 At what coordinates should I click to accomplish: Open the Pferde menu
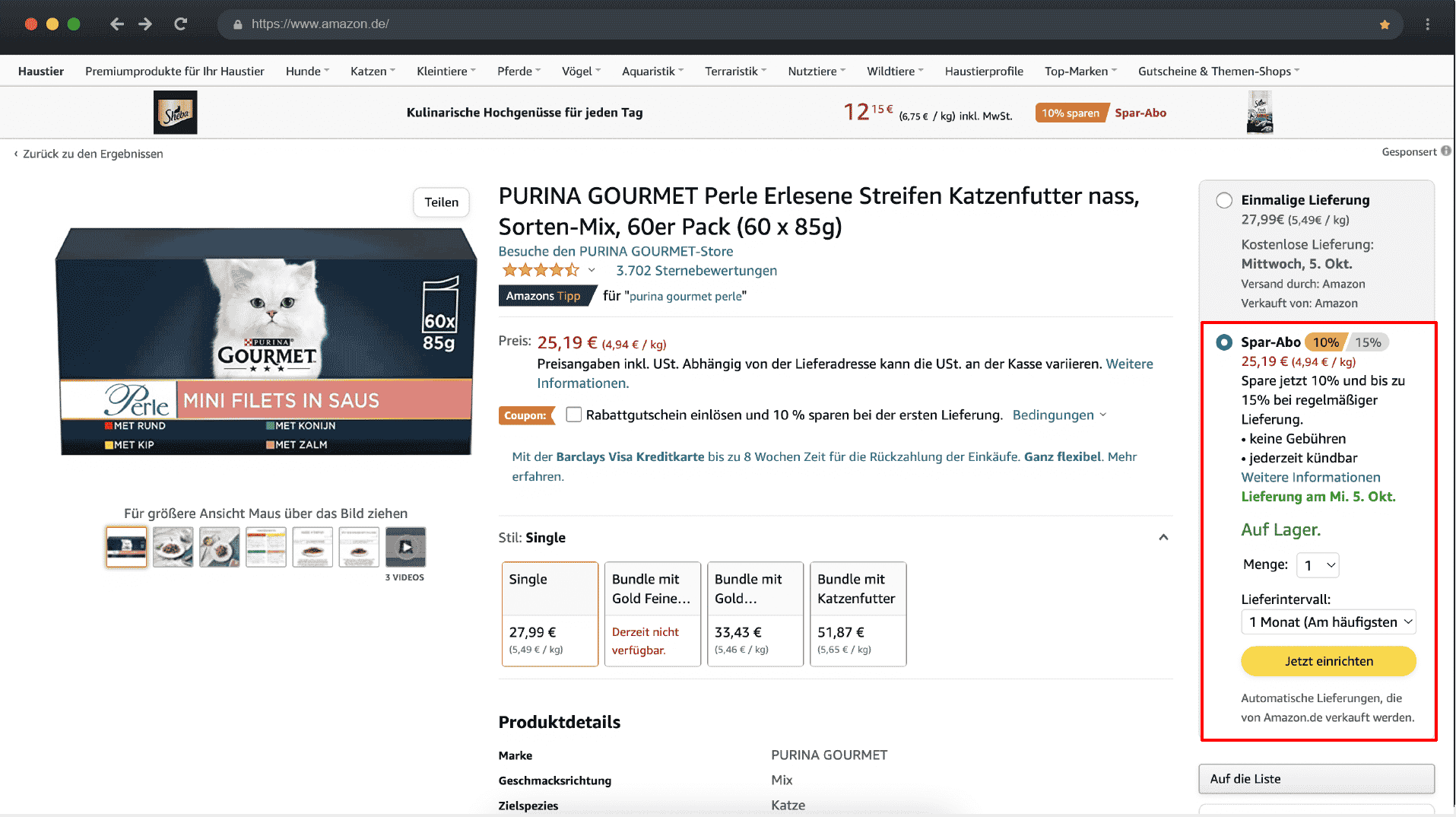pos(519,71)
